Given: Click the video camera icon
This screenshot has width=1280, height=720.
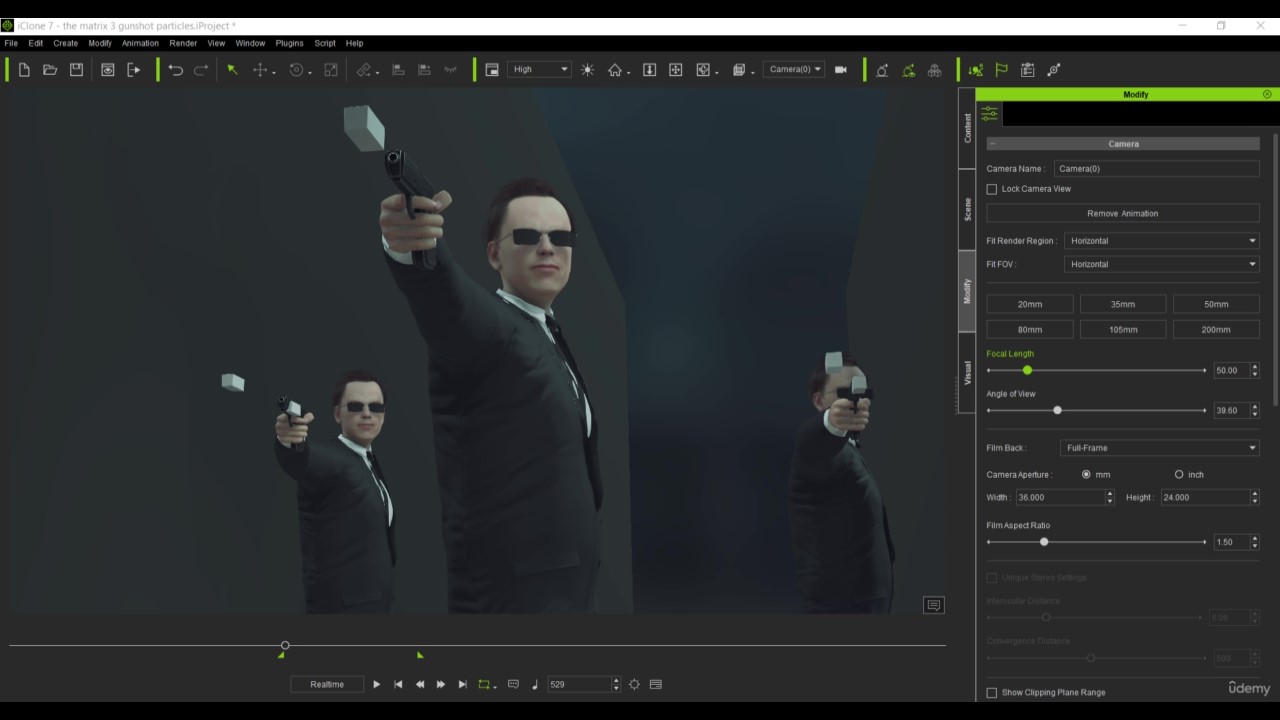Looking at the screenshot, I should point(841,70).
